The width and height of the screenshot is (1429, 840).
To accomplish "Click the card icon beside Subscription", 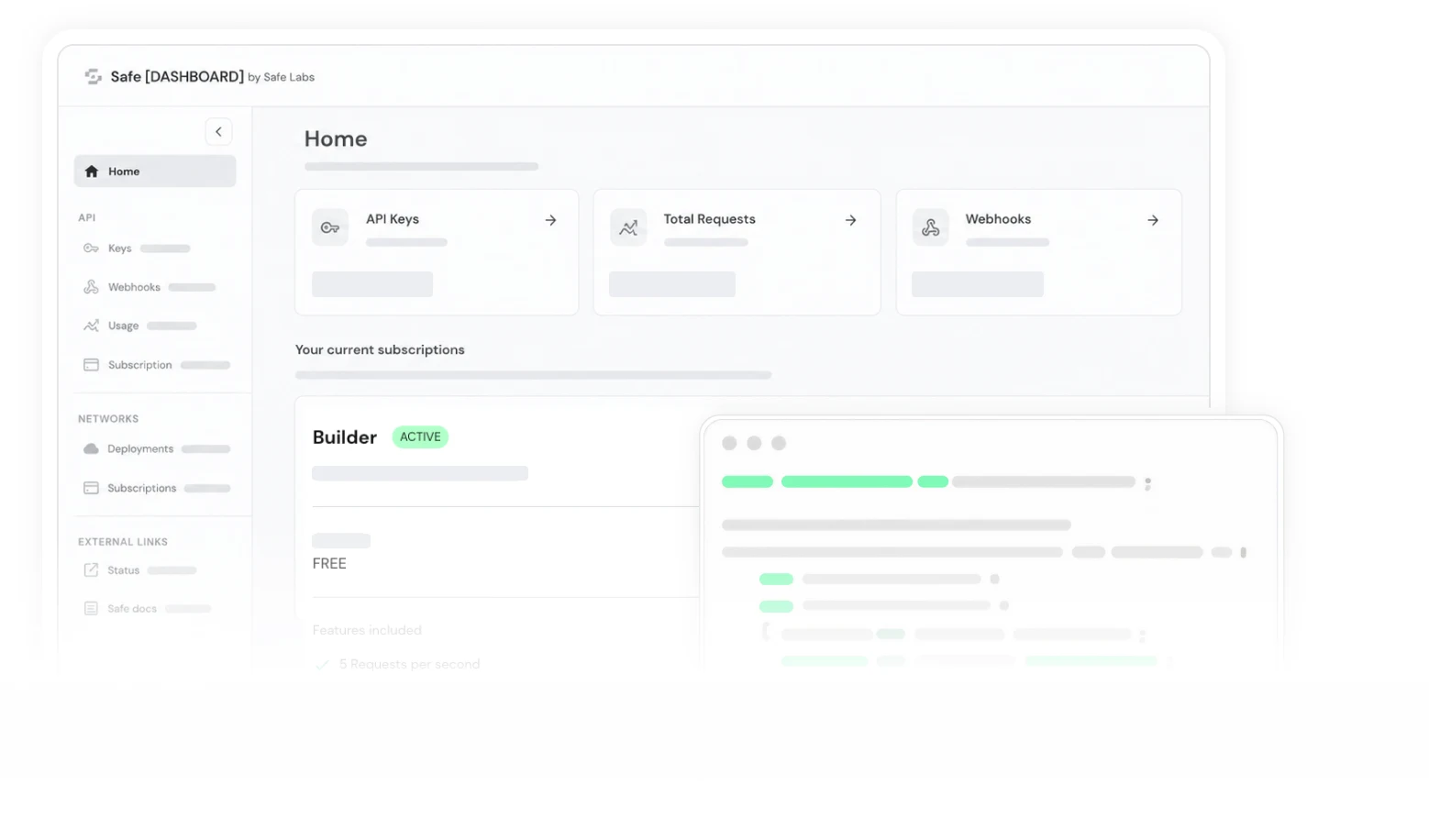I will tap(91, 365).
